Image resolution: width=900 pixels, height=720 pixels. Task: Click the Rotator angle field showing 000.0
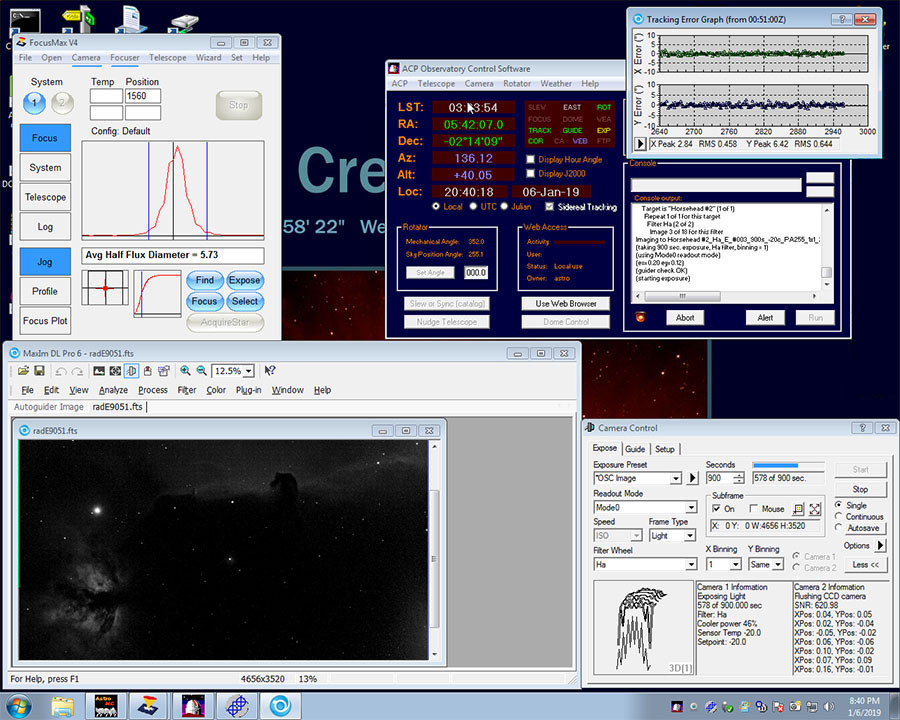coord(476,273)
